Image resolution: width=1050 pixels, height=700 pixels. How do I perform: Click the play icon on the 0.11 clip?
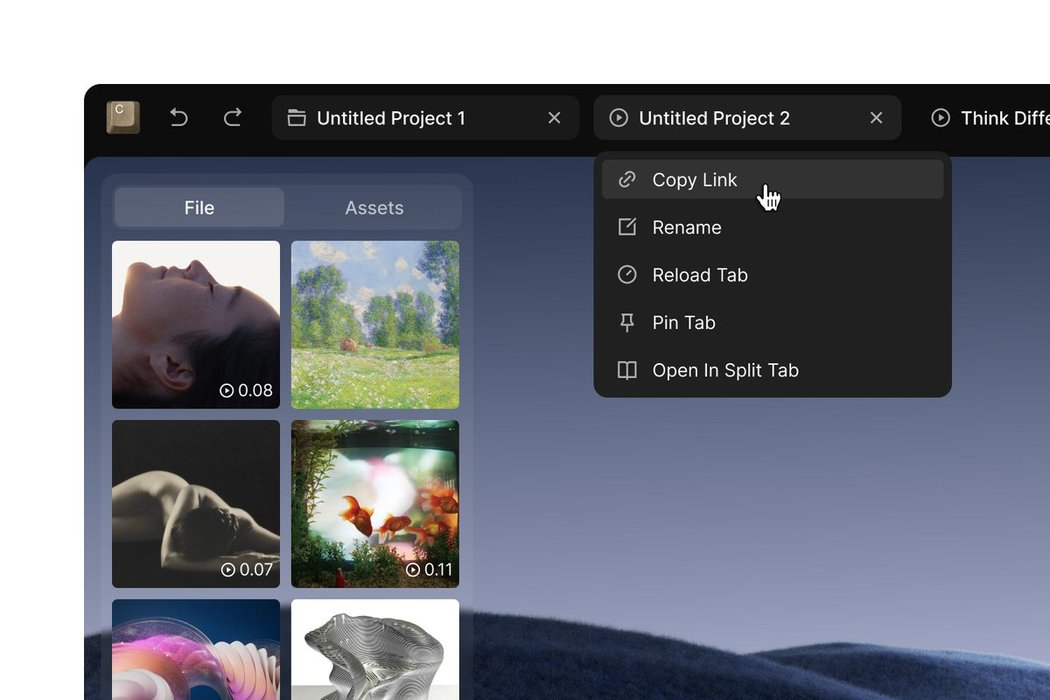coord(413,569)
